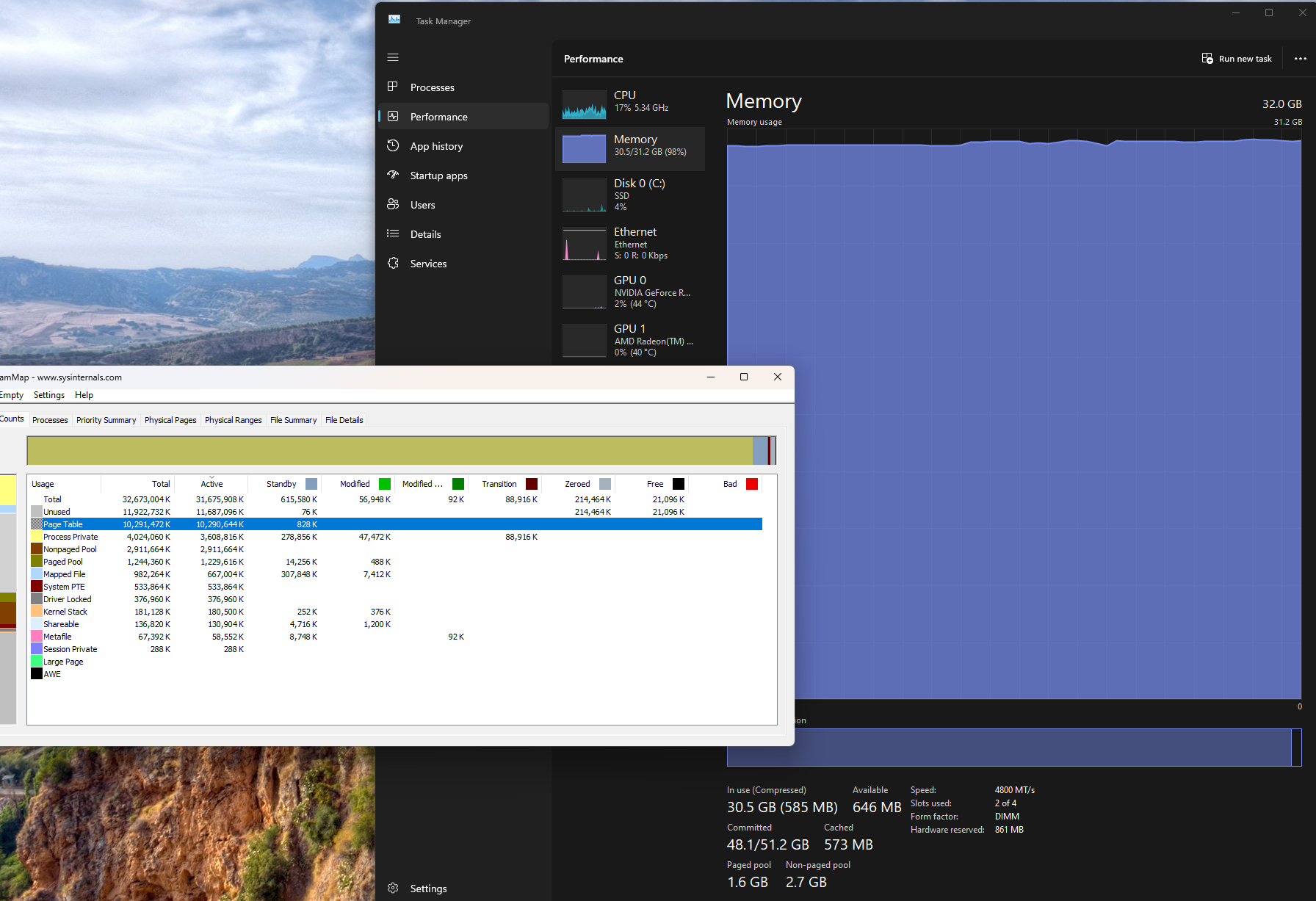The height and width of the screenshot is (901, 1316).
Task: Open the Settings page in Task Manager
Action: (463, 888)
